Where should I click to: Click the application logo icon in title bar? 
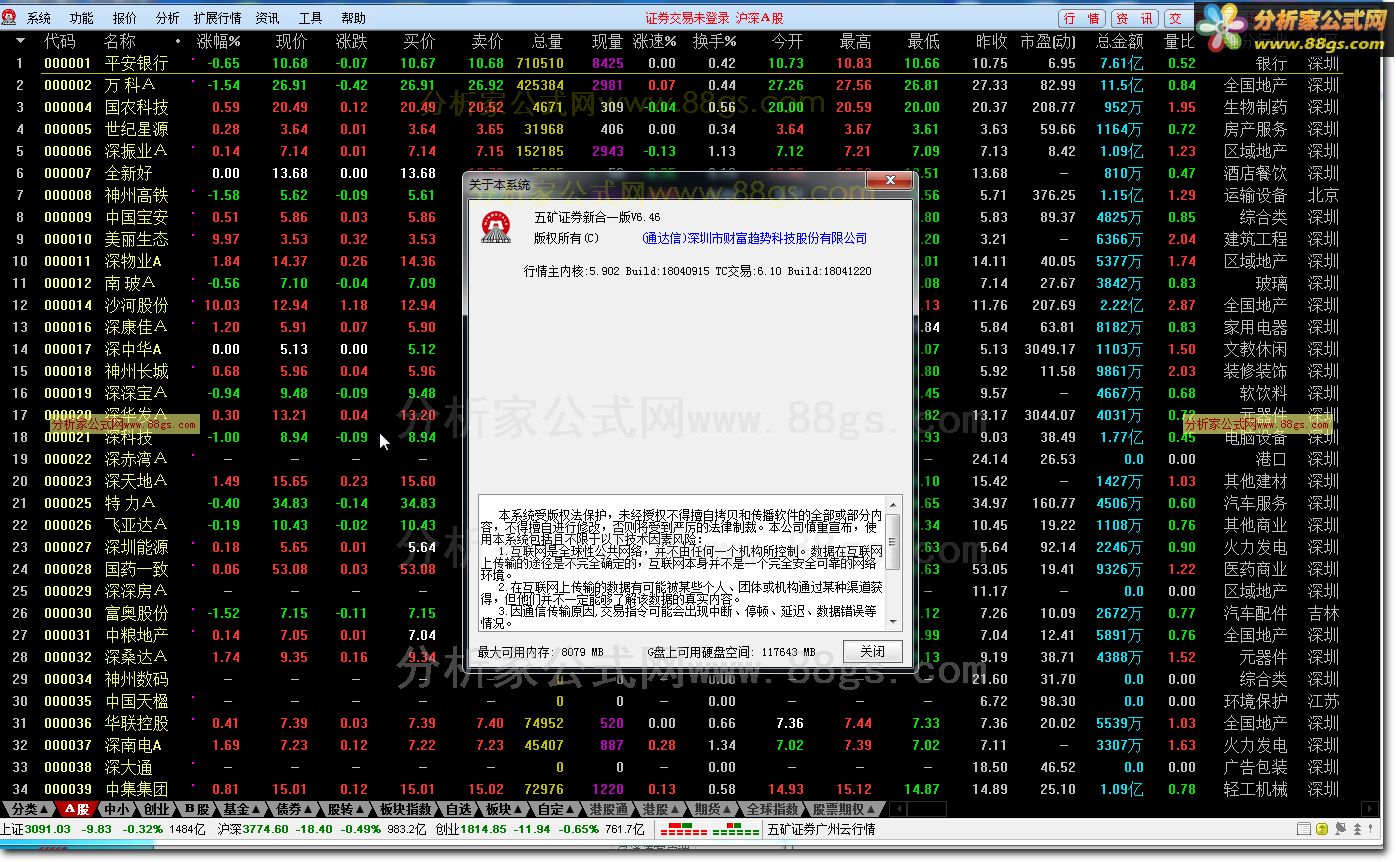tap(10, 18)
